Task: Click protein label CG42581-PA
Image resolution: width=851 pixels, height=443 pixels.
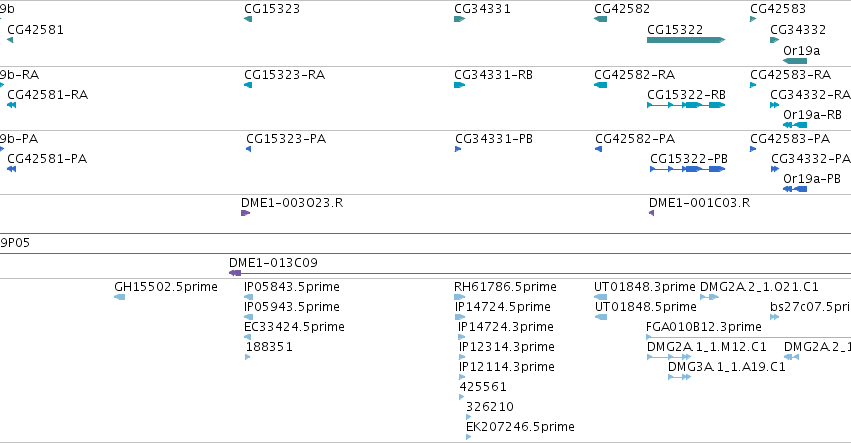Action: pyautogui.click(x=47, y=159)
